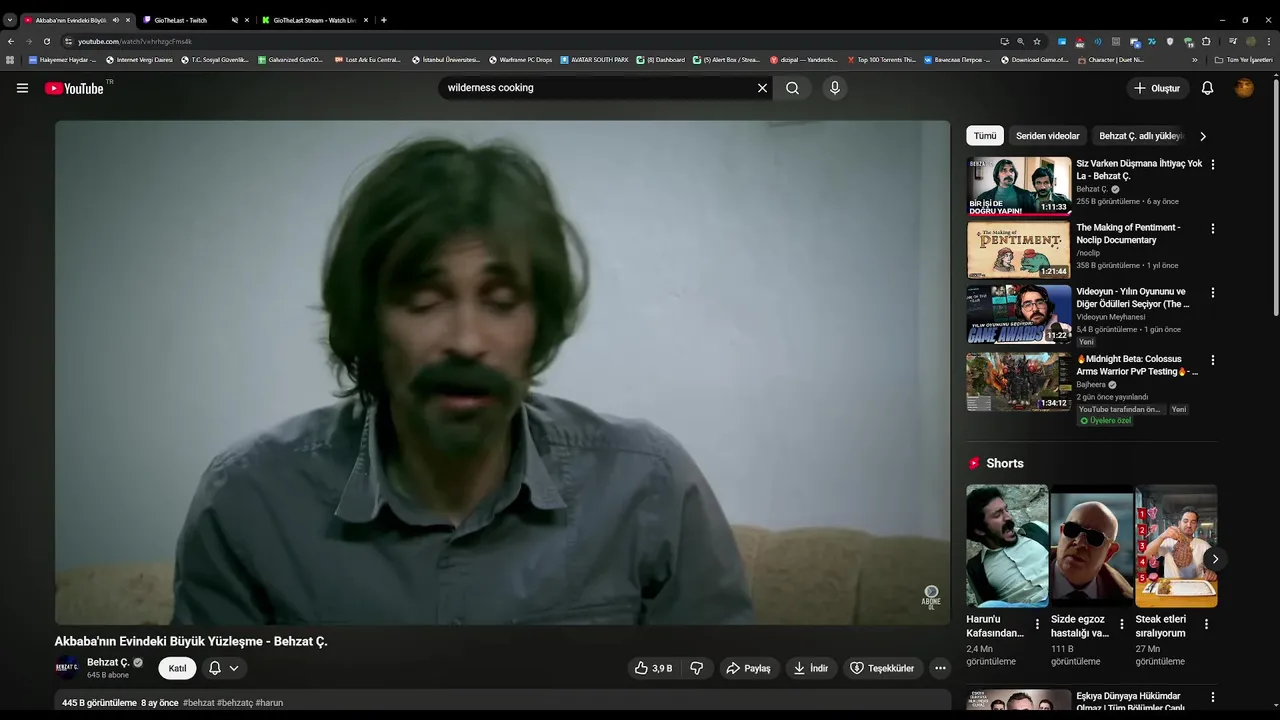1280x720 pixels.
Task: Open Warframe PC Drops bookmark
Action: click(x=520, y=60)
